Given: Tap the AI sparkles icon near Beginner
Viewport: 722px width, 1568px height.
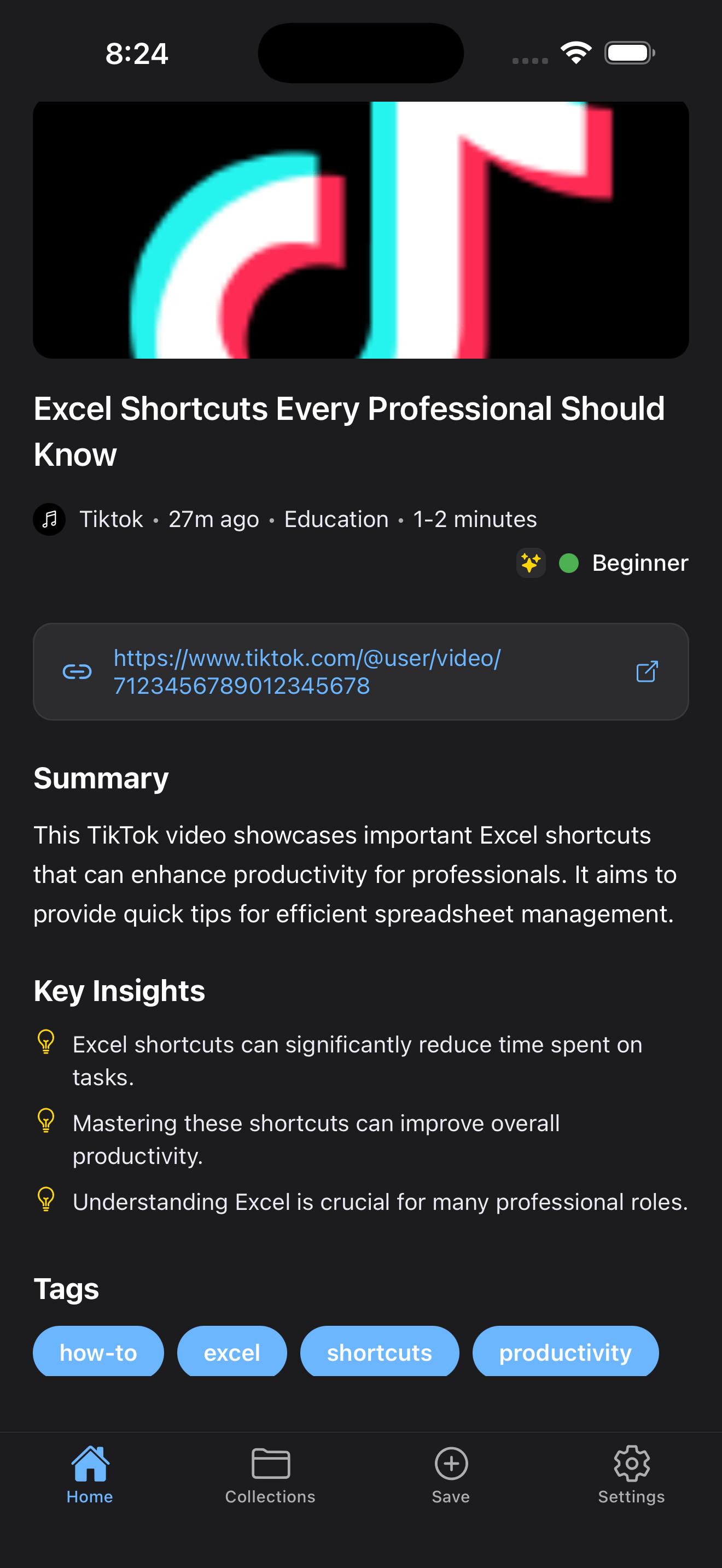Looking at the screenshot, I should 530,563.
